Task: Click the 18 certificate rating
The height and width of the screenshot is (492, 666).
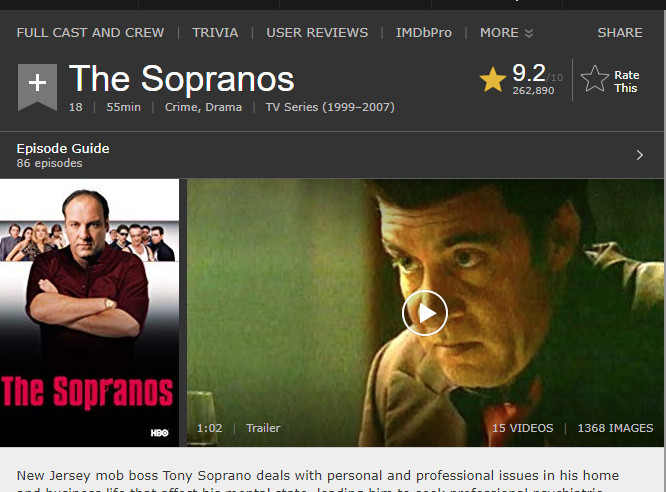Action: pyautogui.click(x=76, y=108)
